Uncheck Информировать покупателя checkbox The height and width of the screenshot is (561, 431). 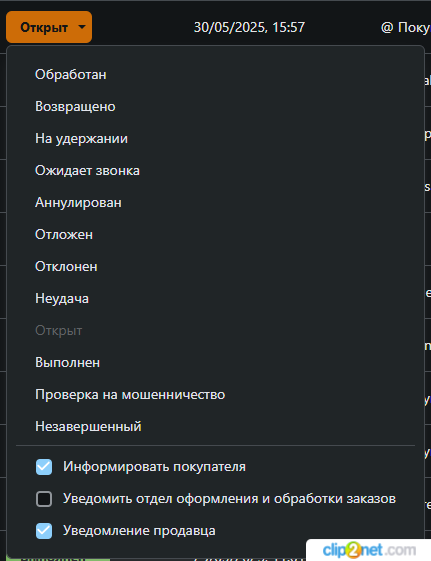point(44,467)
